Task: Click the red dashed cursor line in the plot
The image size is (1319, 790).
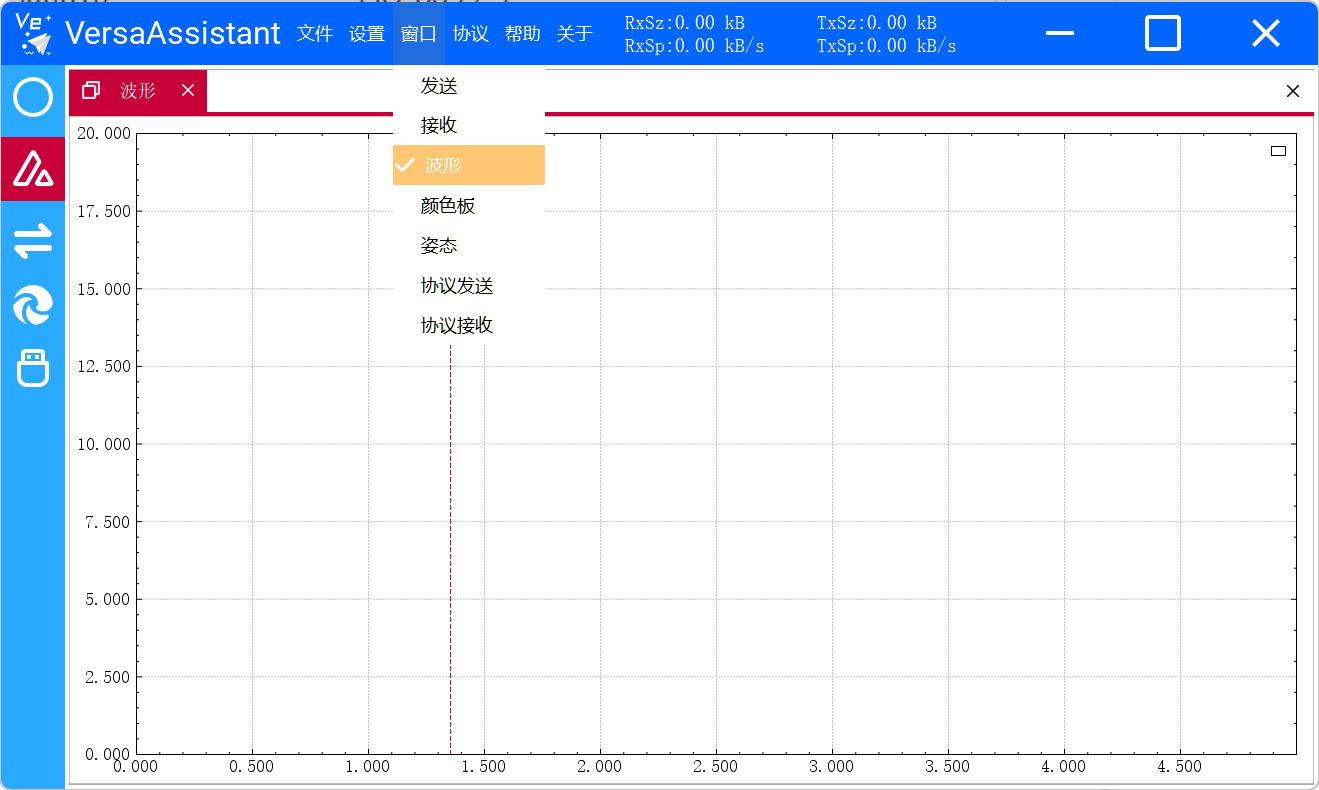Action: [x=450, y=550]
